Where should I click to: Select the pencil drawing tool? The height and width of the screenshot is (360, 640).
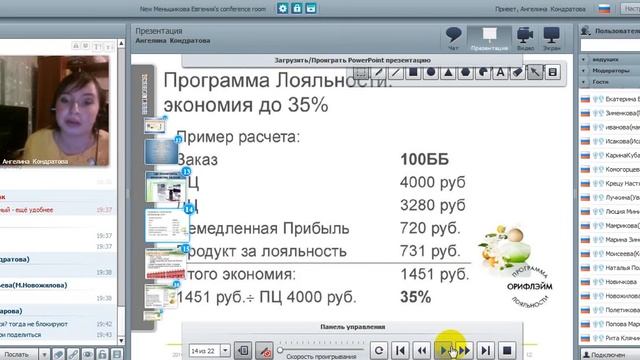[378, 73]
